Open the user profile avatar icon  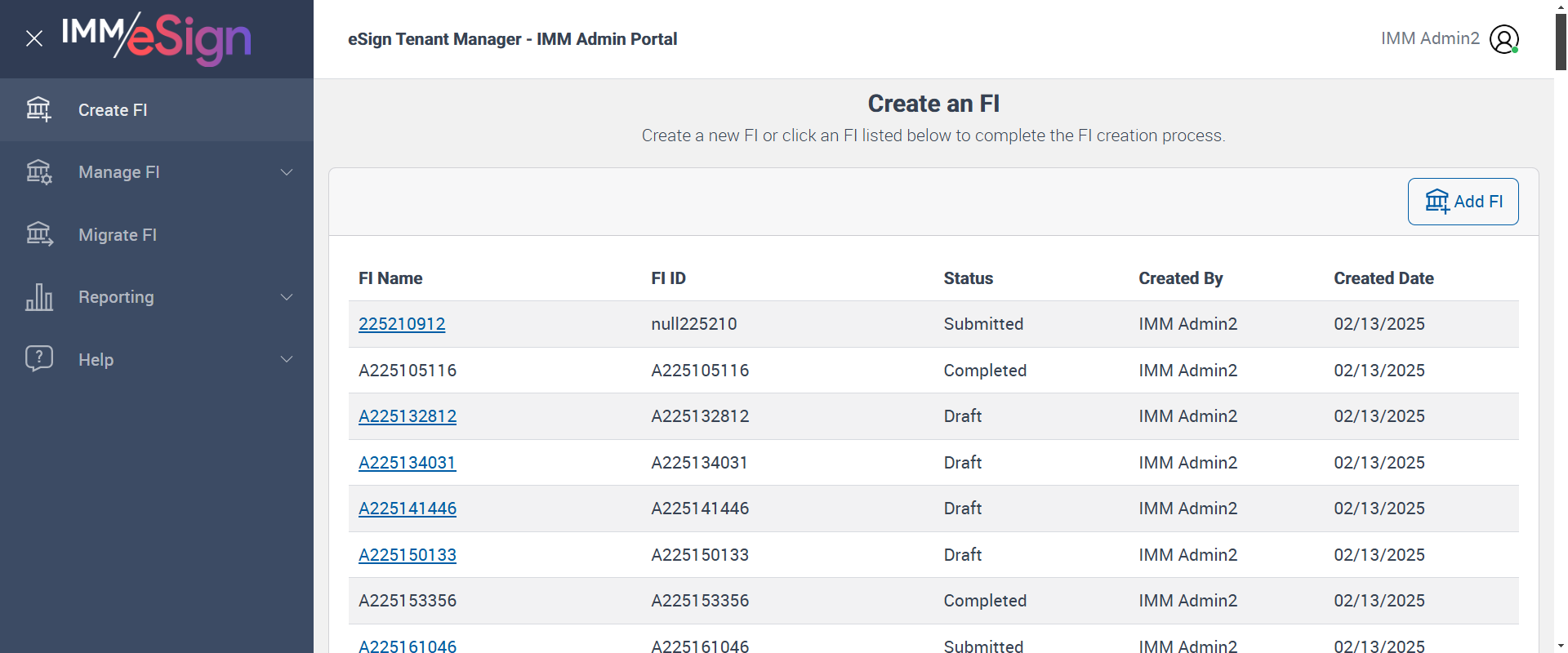pos(1503,39)
